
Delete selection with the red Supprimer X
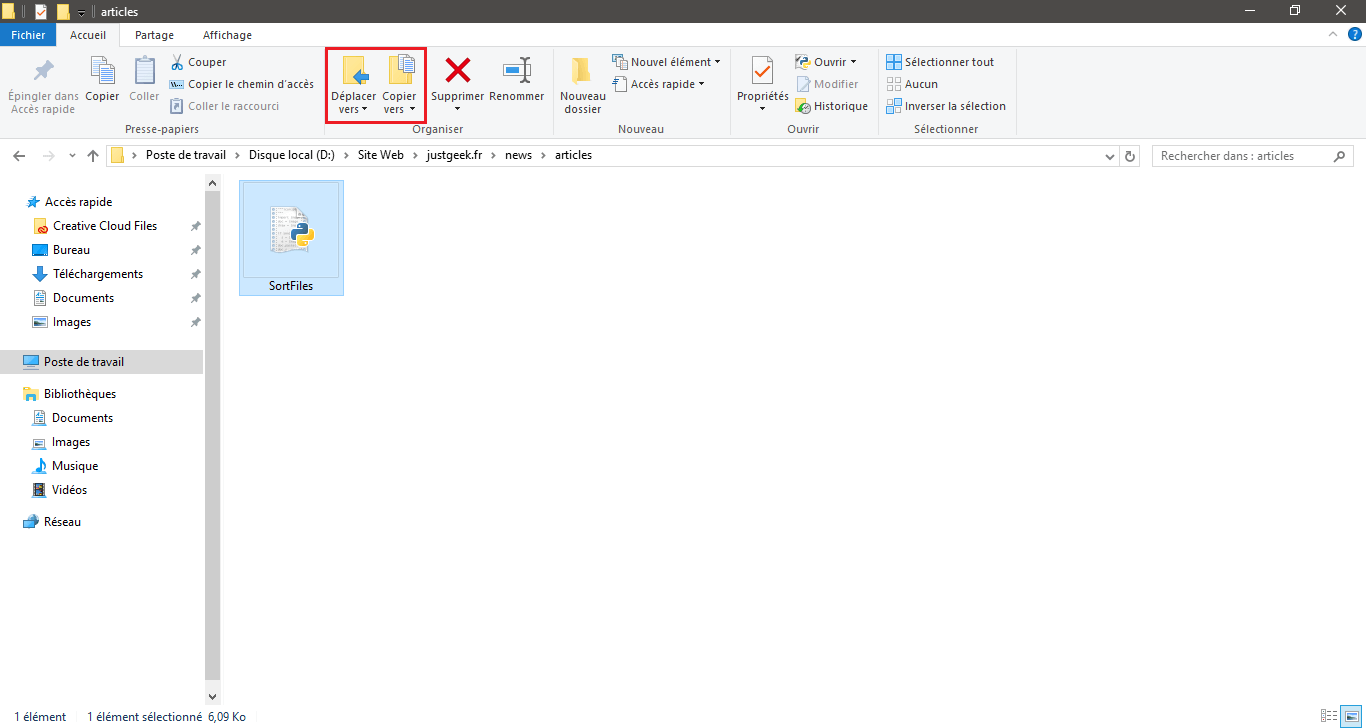(458, 70)
